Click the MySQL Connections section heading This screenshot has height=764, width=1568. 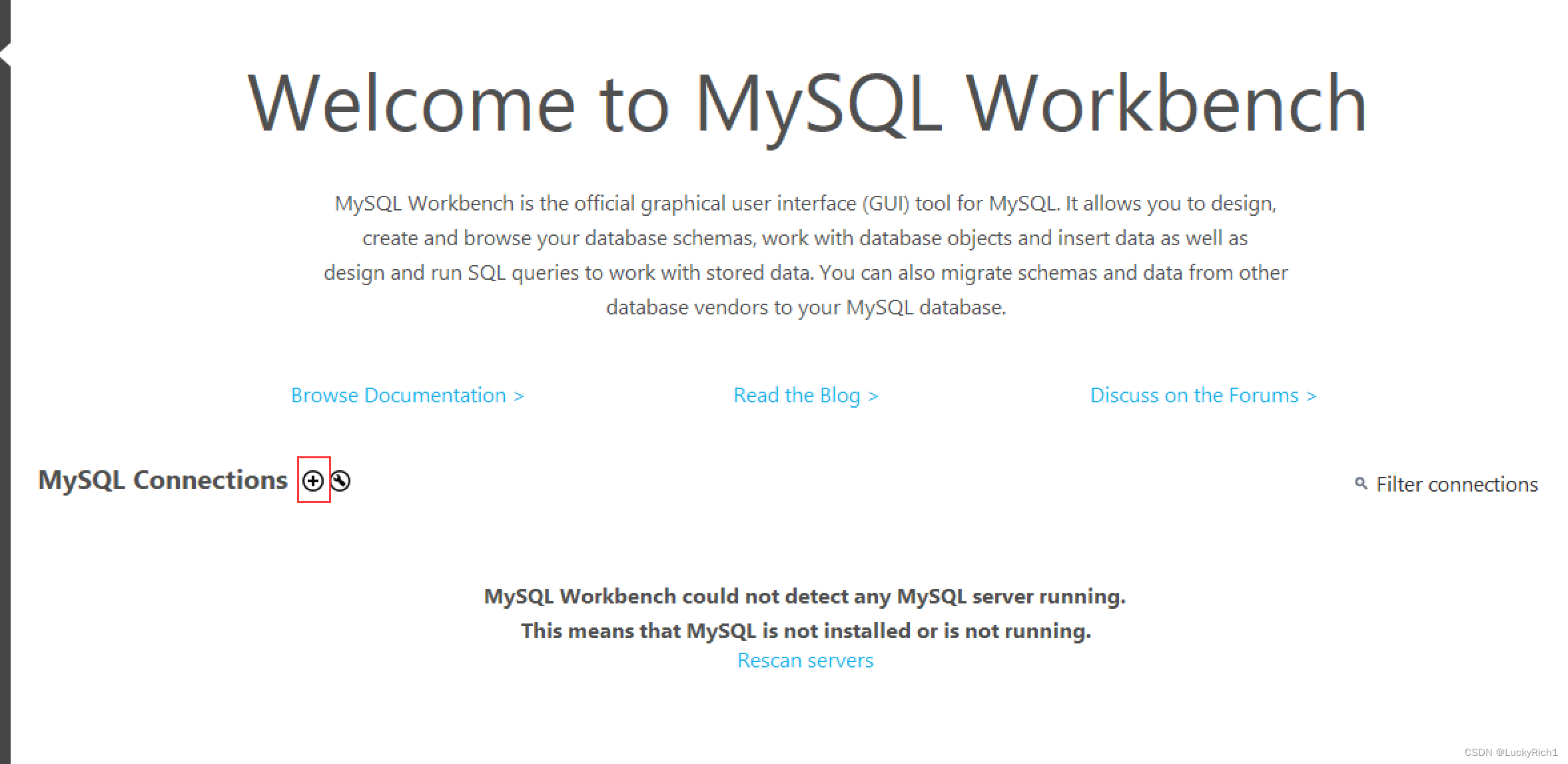(163, 480)
